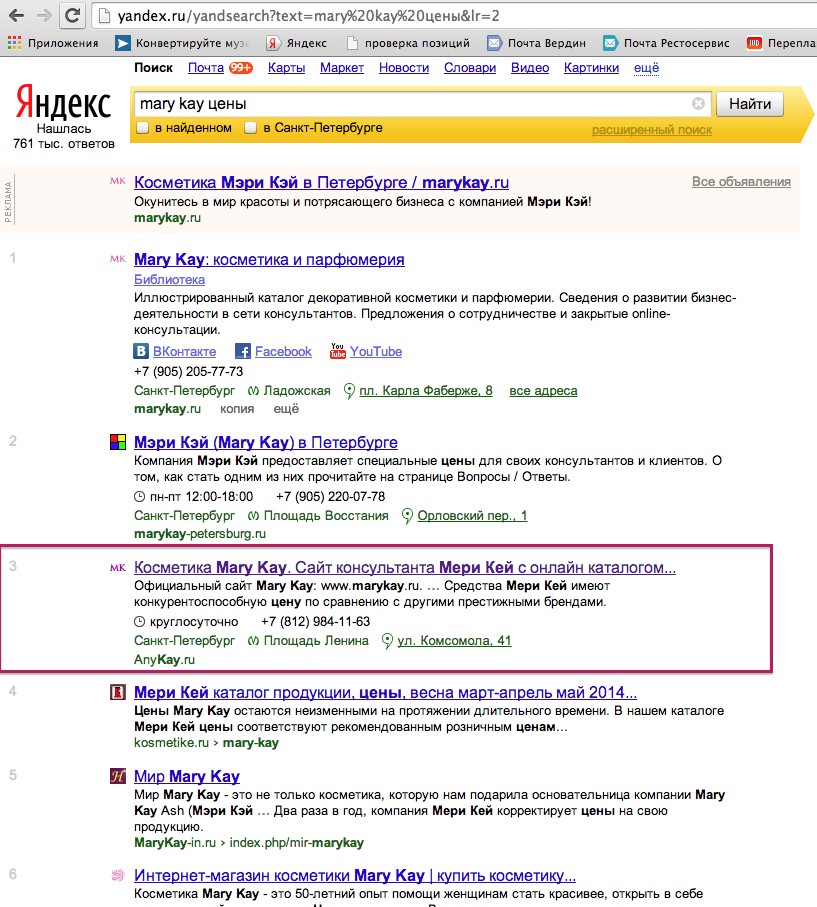Image resolution: width=817 pixels, height=907 pixels.
Task: Click the Библиотека link
Action: point(170,279)
